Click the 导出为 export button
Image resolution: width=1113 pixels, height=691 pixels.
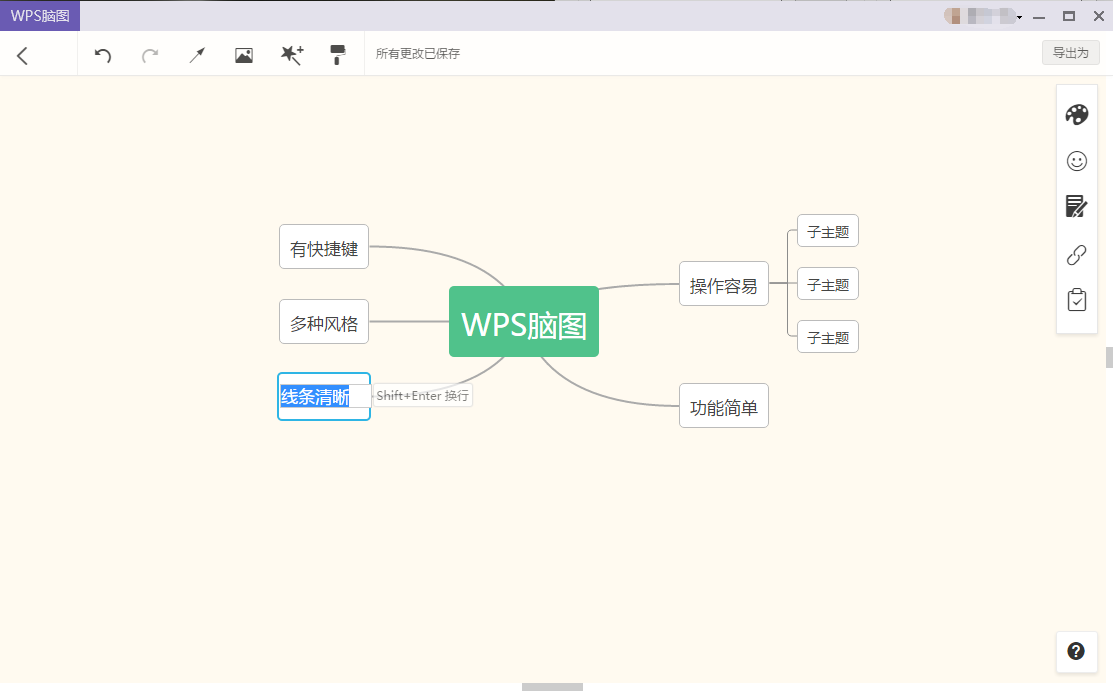1070,53
